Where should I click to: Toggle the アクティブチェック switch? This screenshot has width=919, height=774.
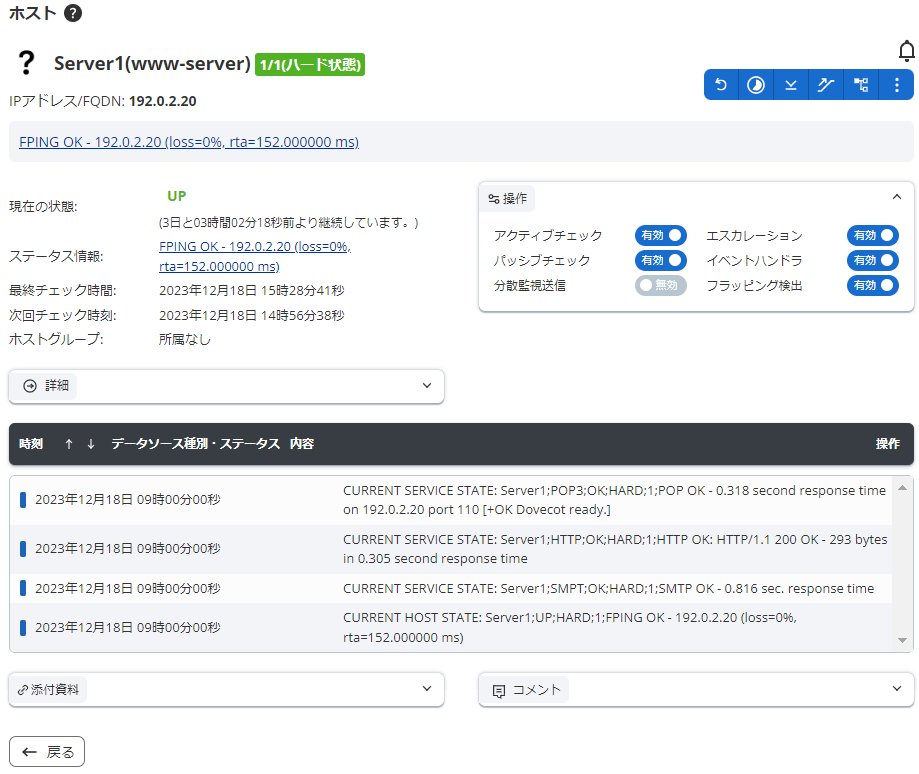pos(661,236)
